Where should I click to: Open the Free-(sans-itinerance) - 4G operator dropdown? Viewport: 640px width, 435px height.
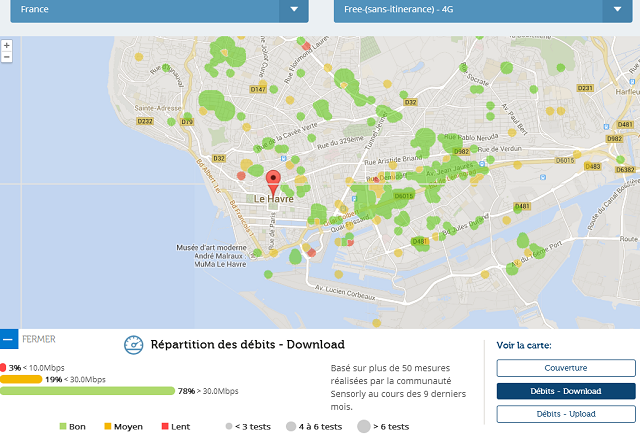pos(483,9)
